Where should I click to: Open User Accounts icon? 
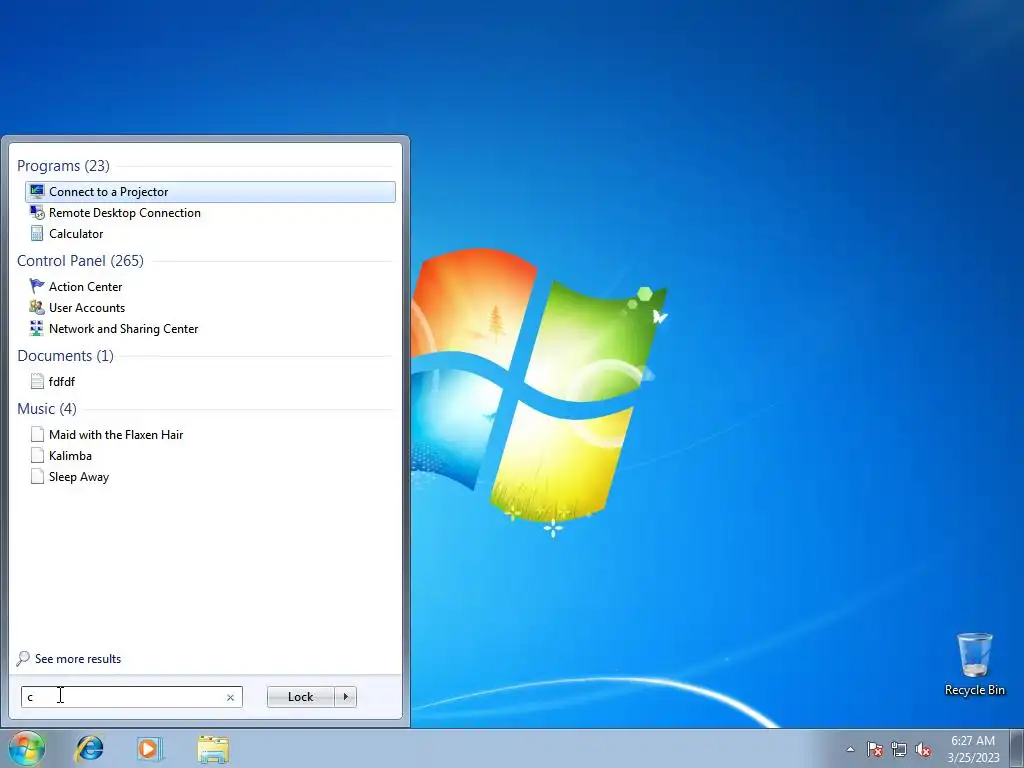coord(37,307)
